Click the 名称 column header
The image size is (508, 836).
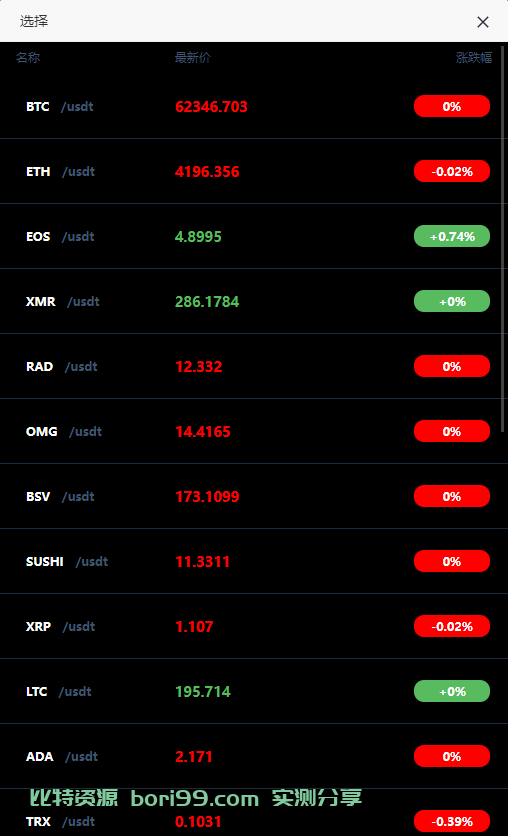point(28,58)
